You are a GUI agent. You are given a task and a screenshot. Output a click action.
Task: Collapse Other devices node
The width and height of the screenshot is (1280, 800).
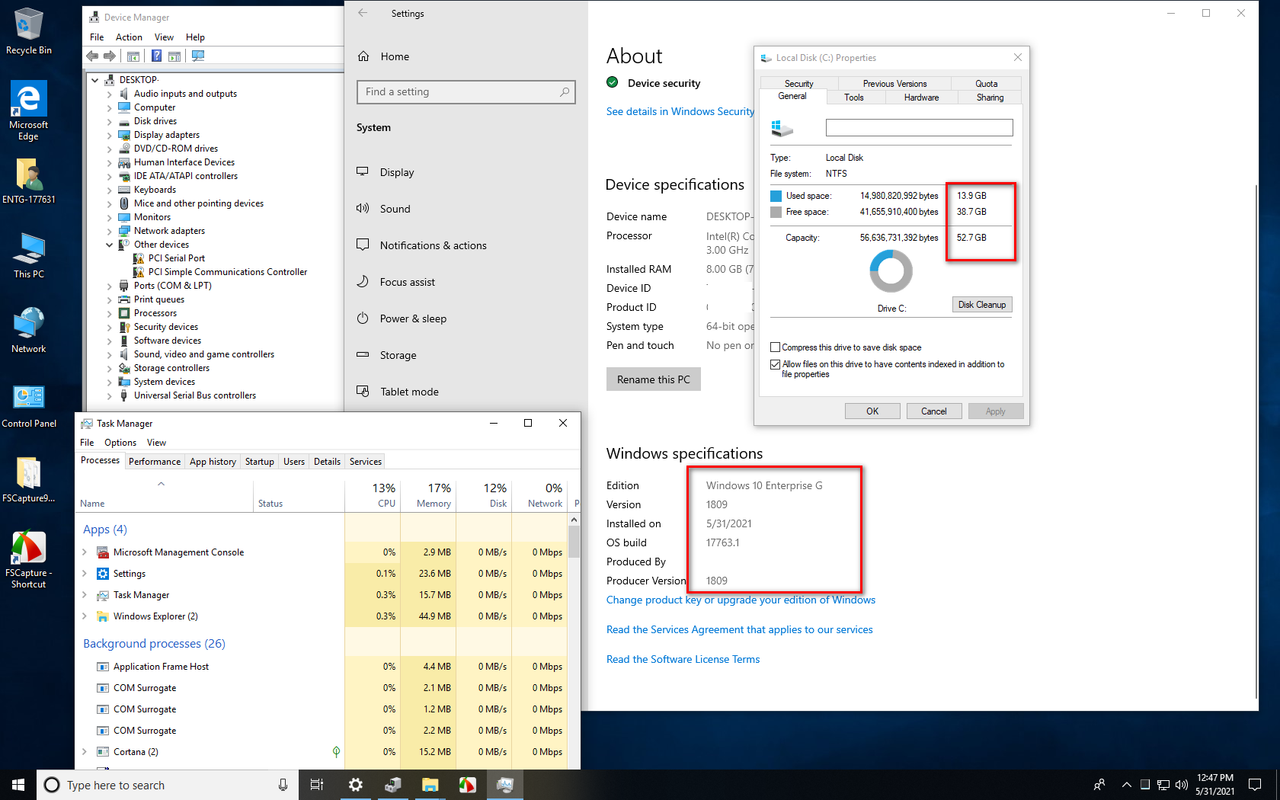coord(109,244)
